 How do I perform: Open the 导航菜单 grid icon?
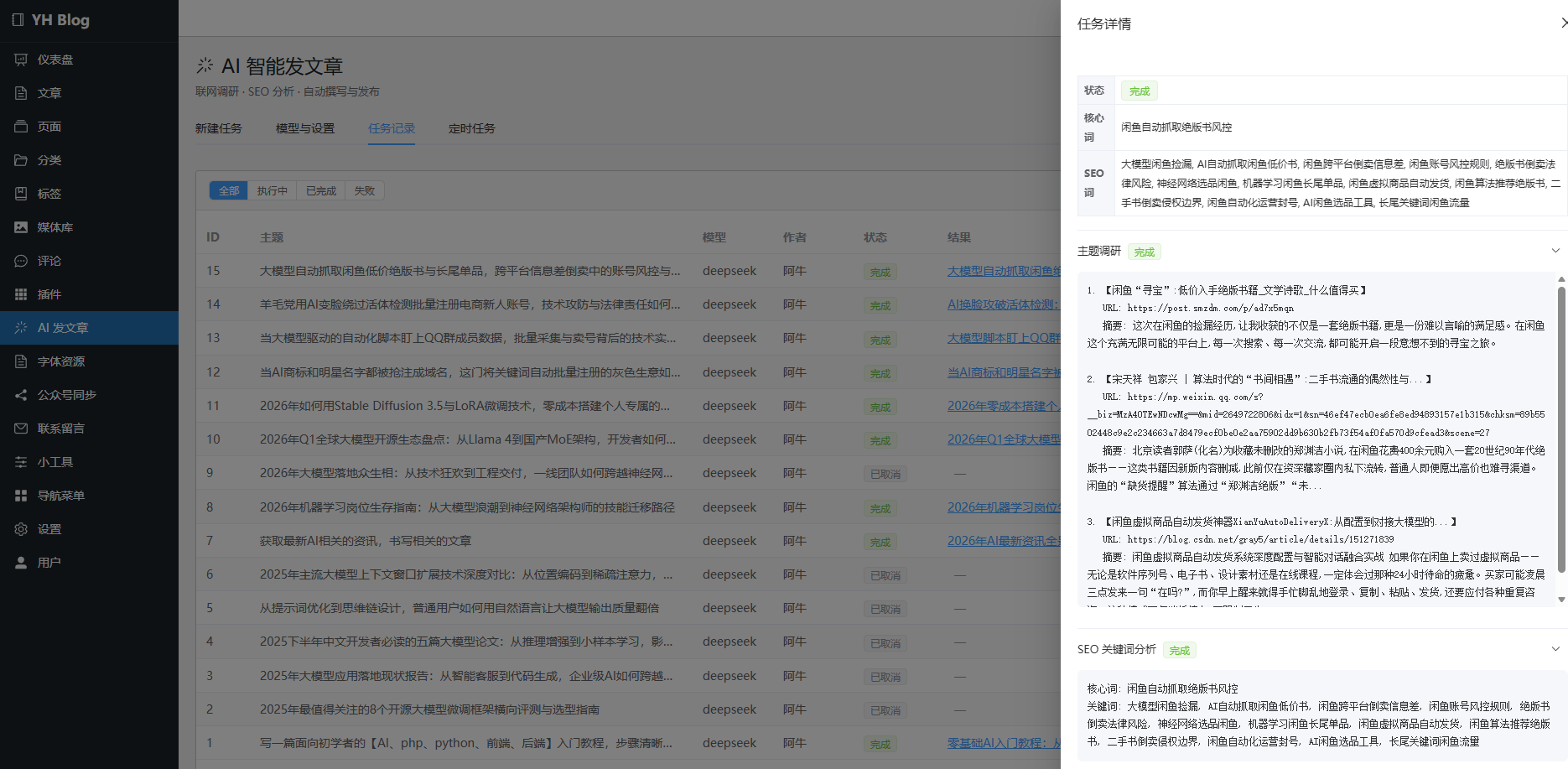point(21,496)
